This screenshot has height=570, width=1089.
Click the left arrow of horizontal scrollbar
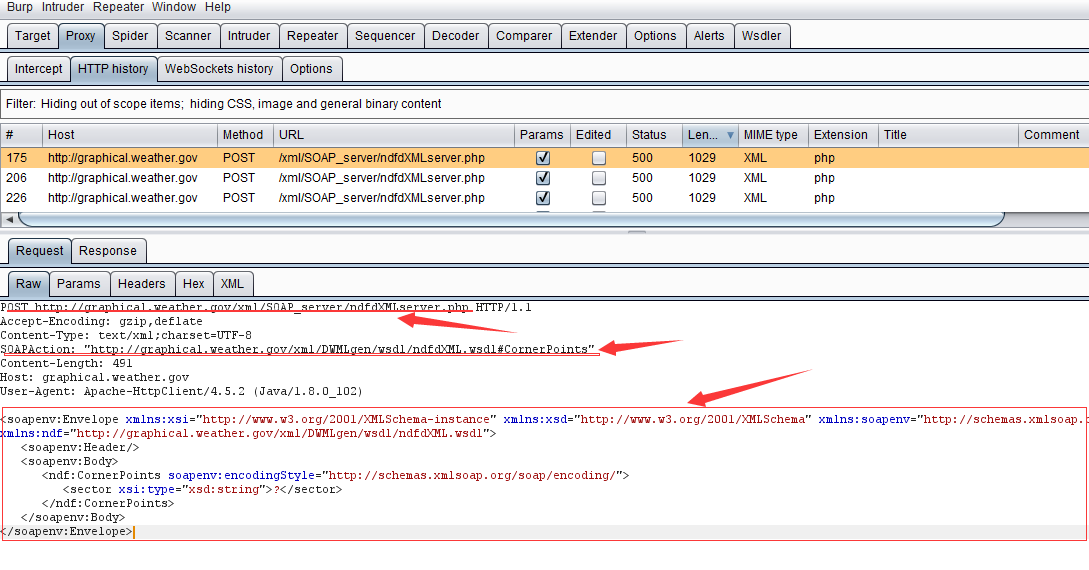pos(9,219)
